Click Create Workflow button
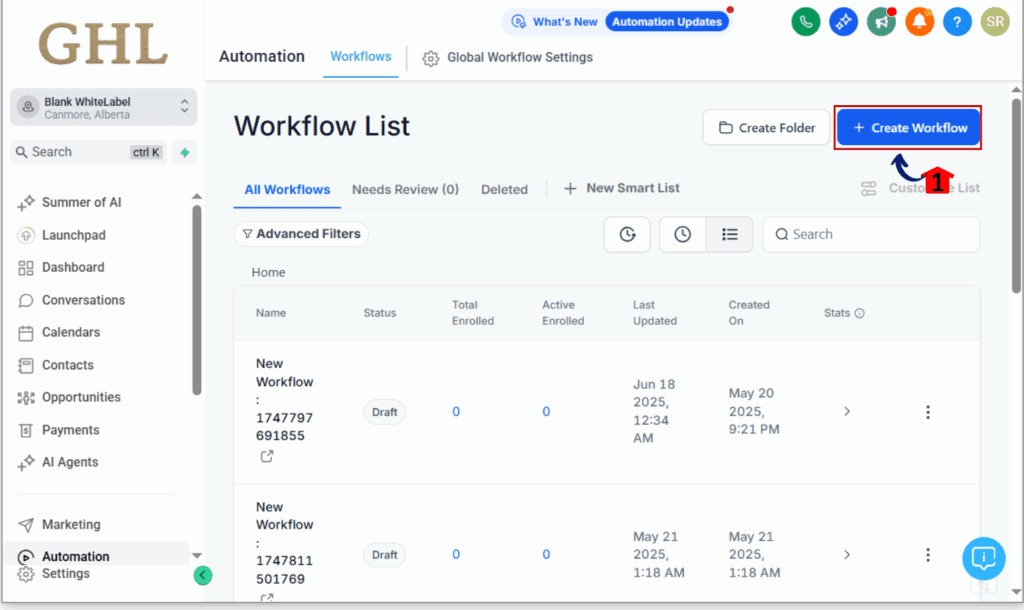This screenshot has height=610, width=1024. 908,127
